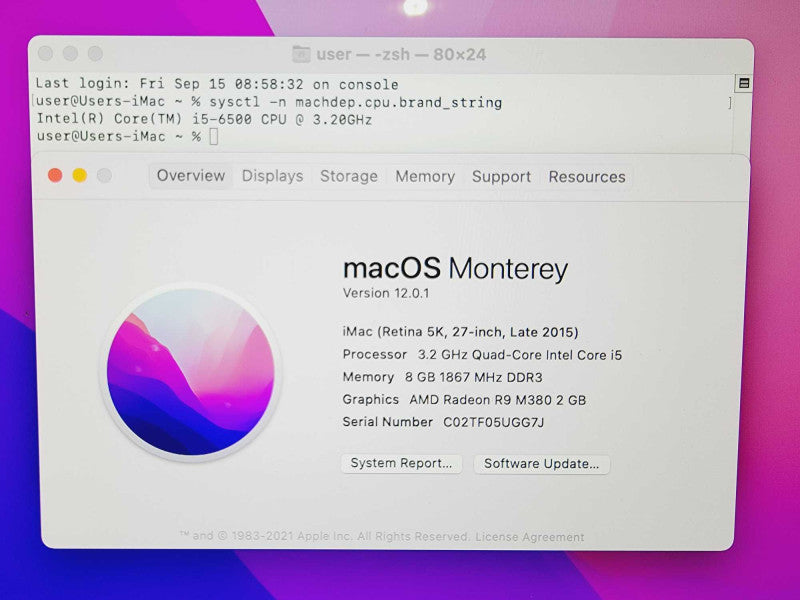
Task: Minimize the About This Mac window
Action: pyautogui.click(x=80, y=175)
